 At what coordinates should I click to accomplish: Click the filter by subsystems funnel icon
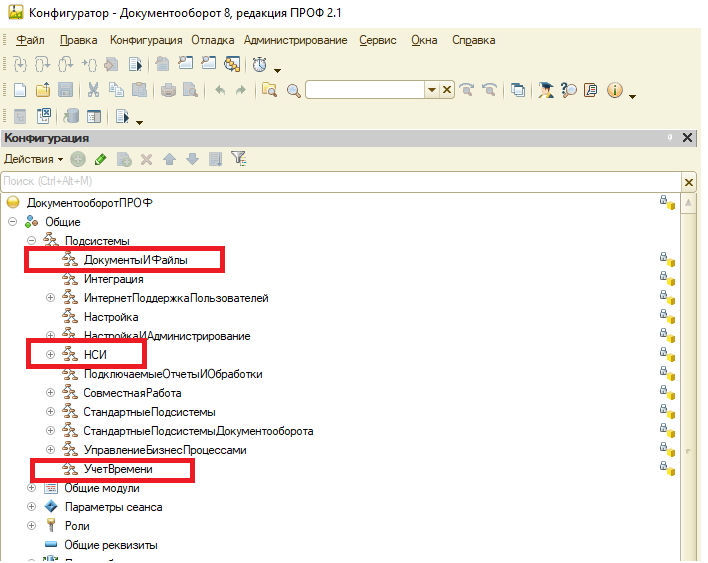click(238, 158)
